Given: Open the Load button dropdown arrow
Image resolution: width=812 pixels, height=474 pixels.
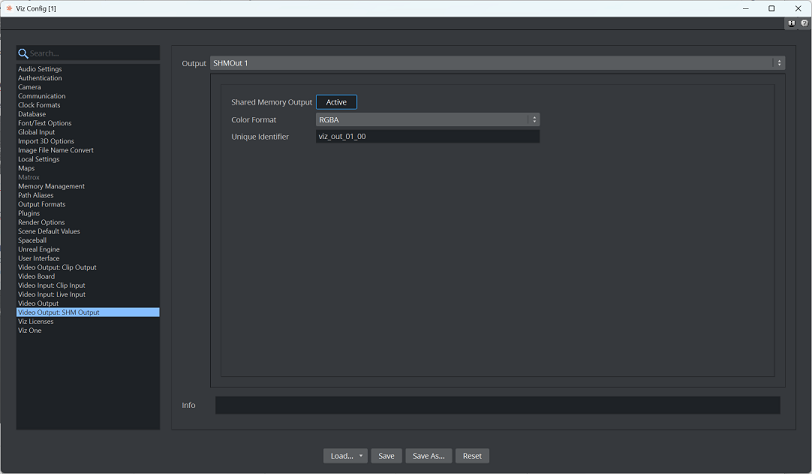Looking at the screenshot, I should (360, 456).
